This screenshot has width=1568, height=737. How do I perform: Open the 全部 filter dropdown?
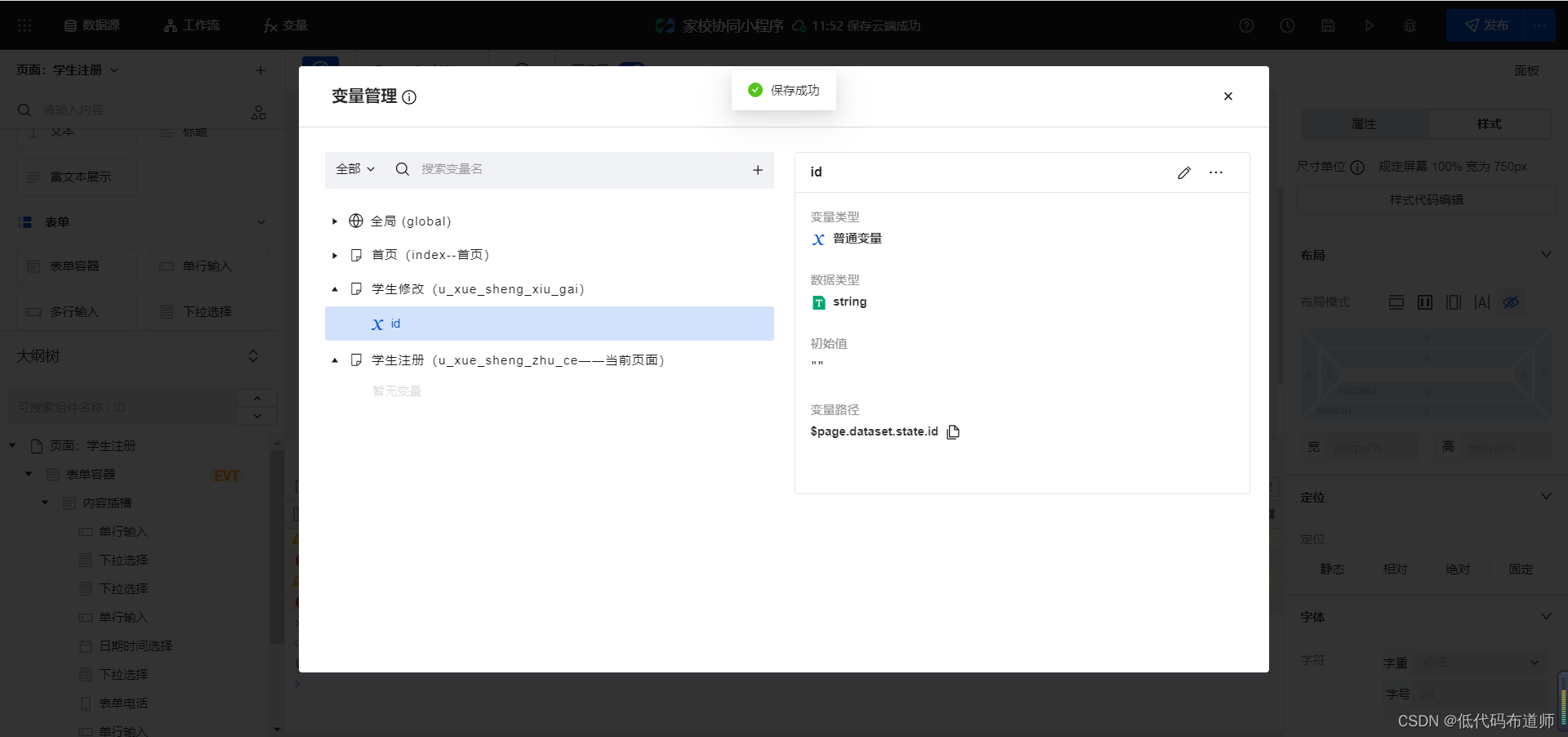[x=355, y=169]
